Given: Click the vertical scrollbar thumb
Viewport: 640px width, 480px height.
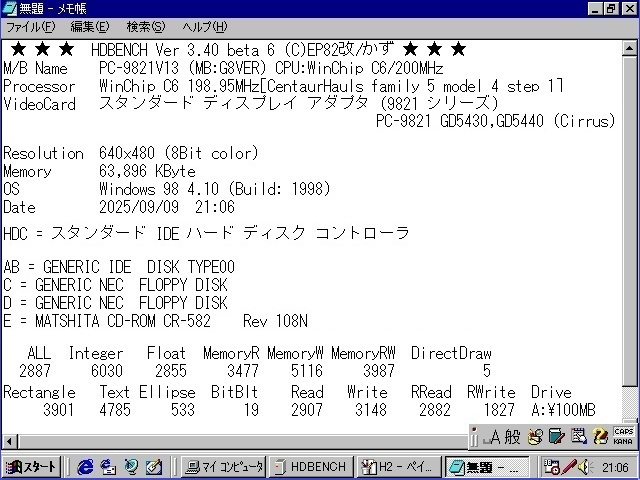Looking at the screenshot, I should coord(629,221).
